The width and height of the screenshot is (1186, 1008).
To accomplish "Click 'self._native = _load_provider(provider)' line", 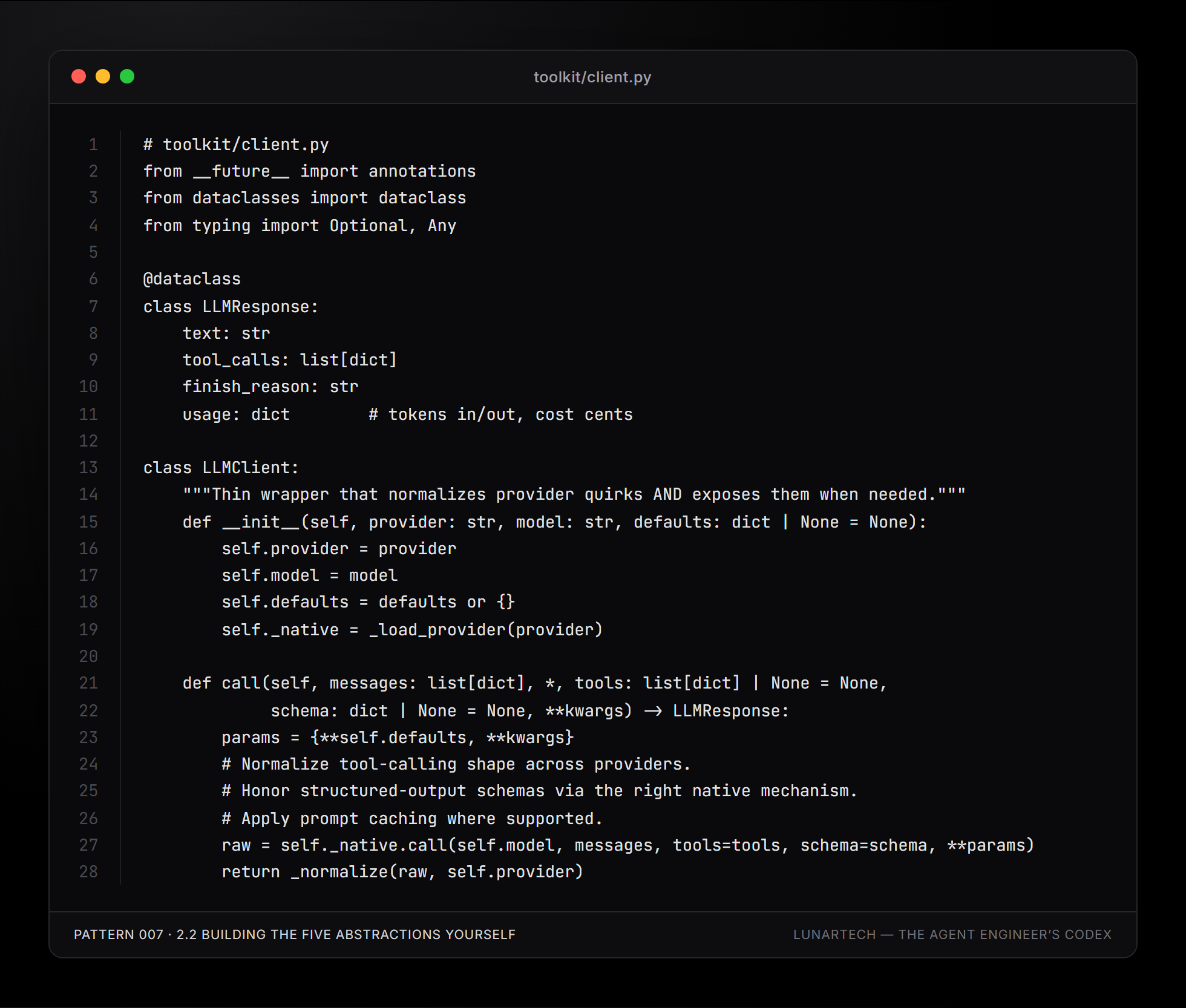I will click(412, 630).
